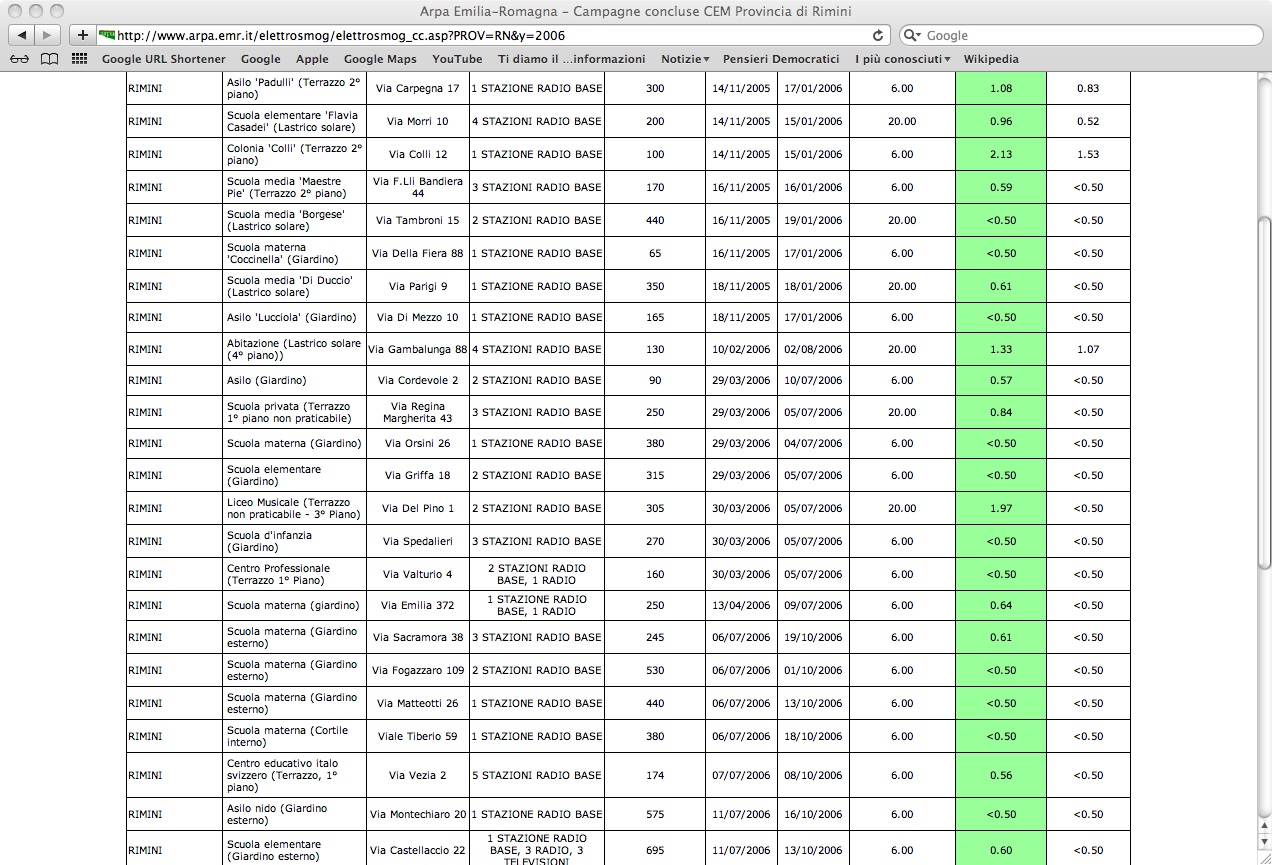Select Viale Tiberio 59 address

(x=417, y=736)
